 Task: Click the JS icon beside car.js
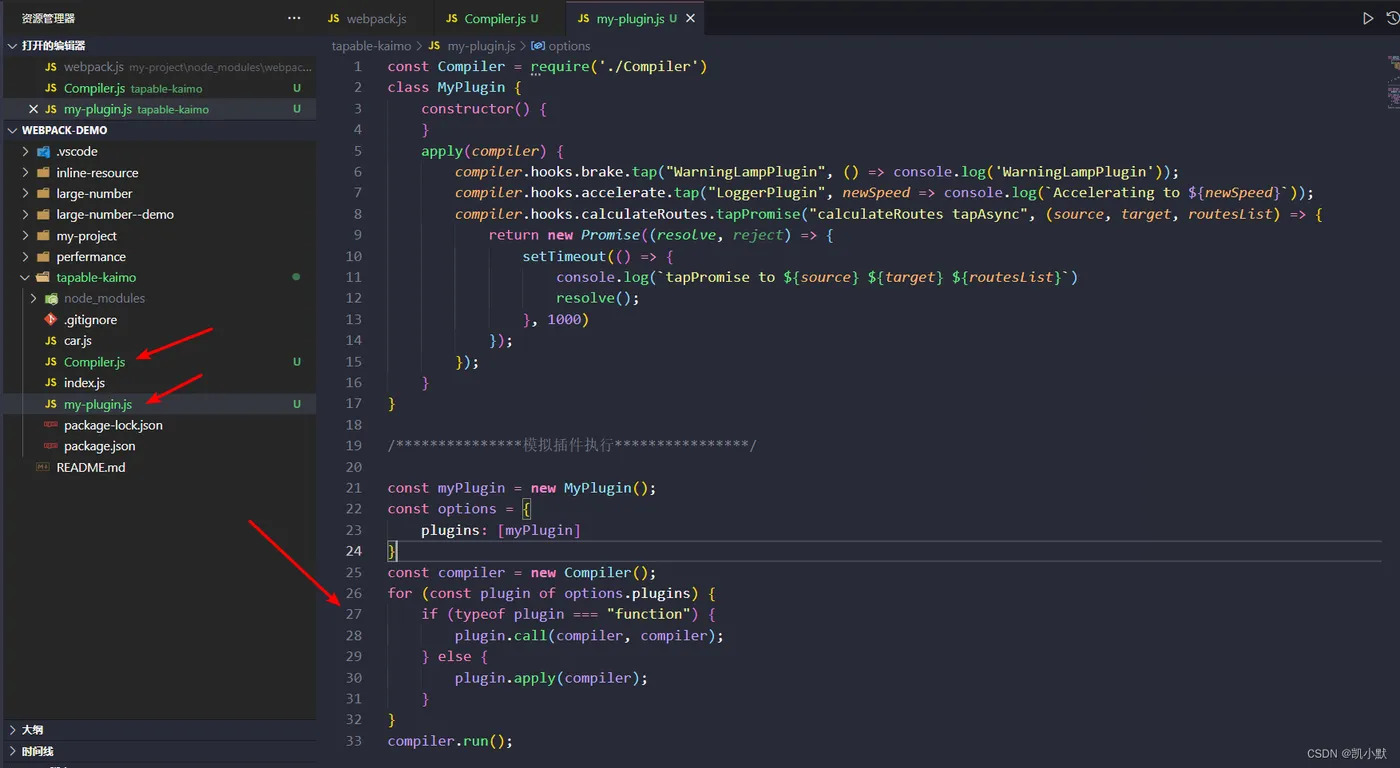[51, 341]
